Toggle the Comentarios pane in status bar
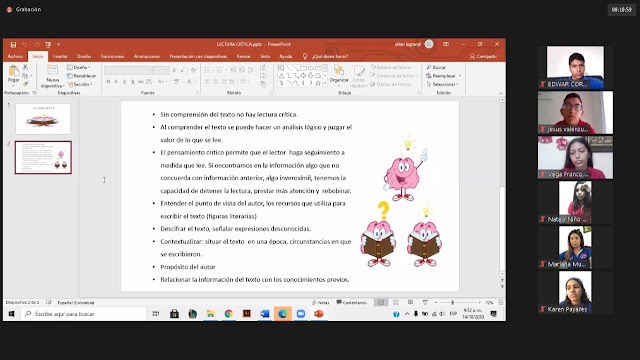The height and width of the screenshot is (360, 640). 351,302
